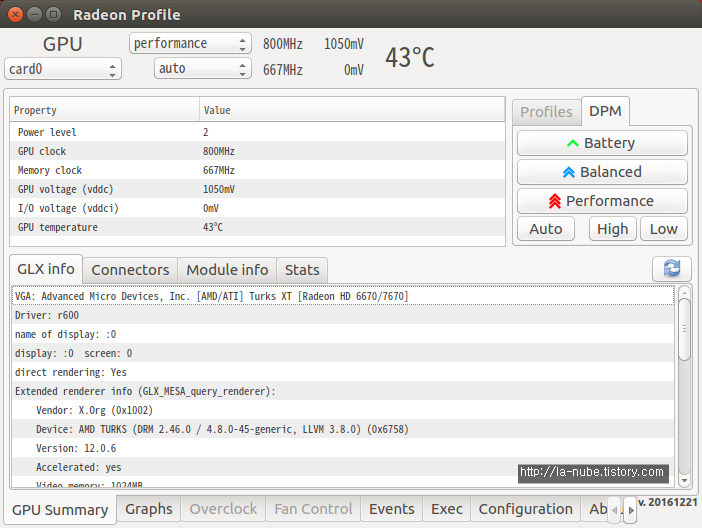Switch to the Connectors tab

(130, 270)
